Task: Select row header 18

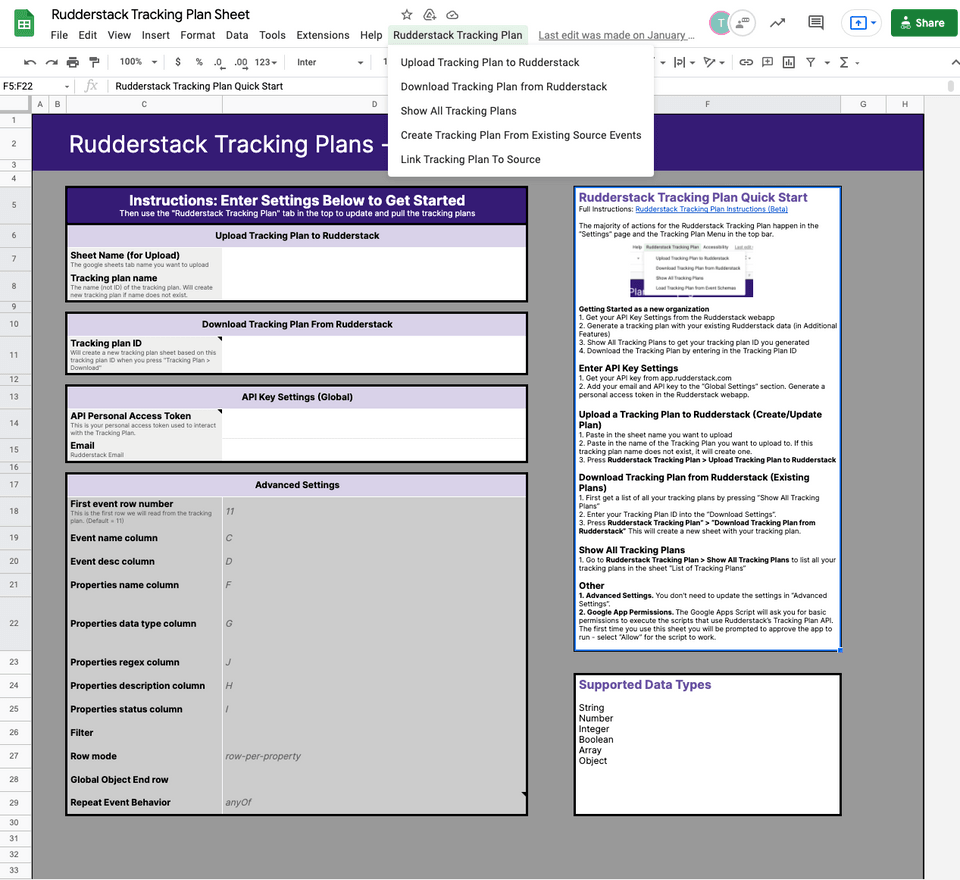Action: pyautogui.click(x=14, y=511)
